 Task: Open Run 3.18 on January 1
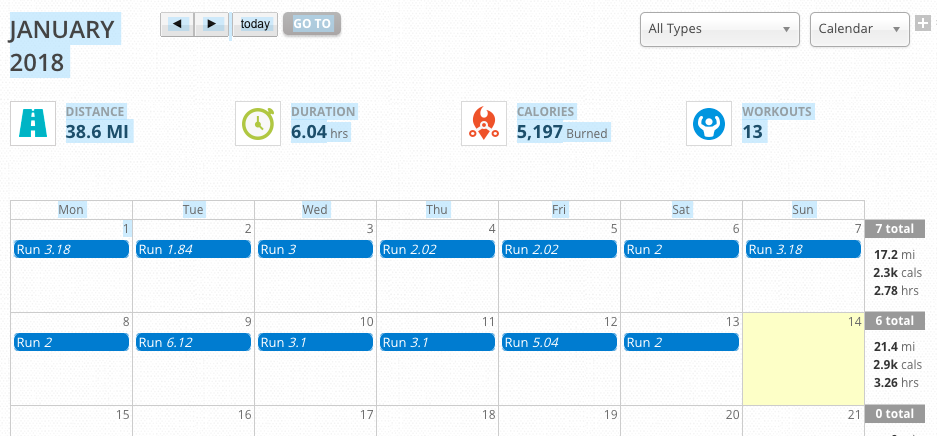(x=71, y=250)
